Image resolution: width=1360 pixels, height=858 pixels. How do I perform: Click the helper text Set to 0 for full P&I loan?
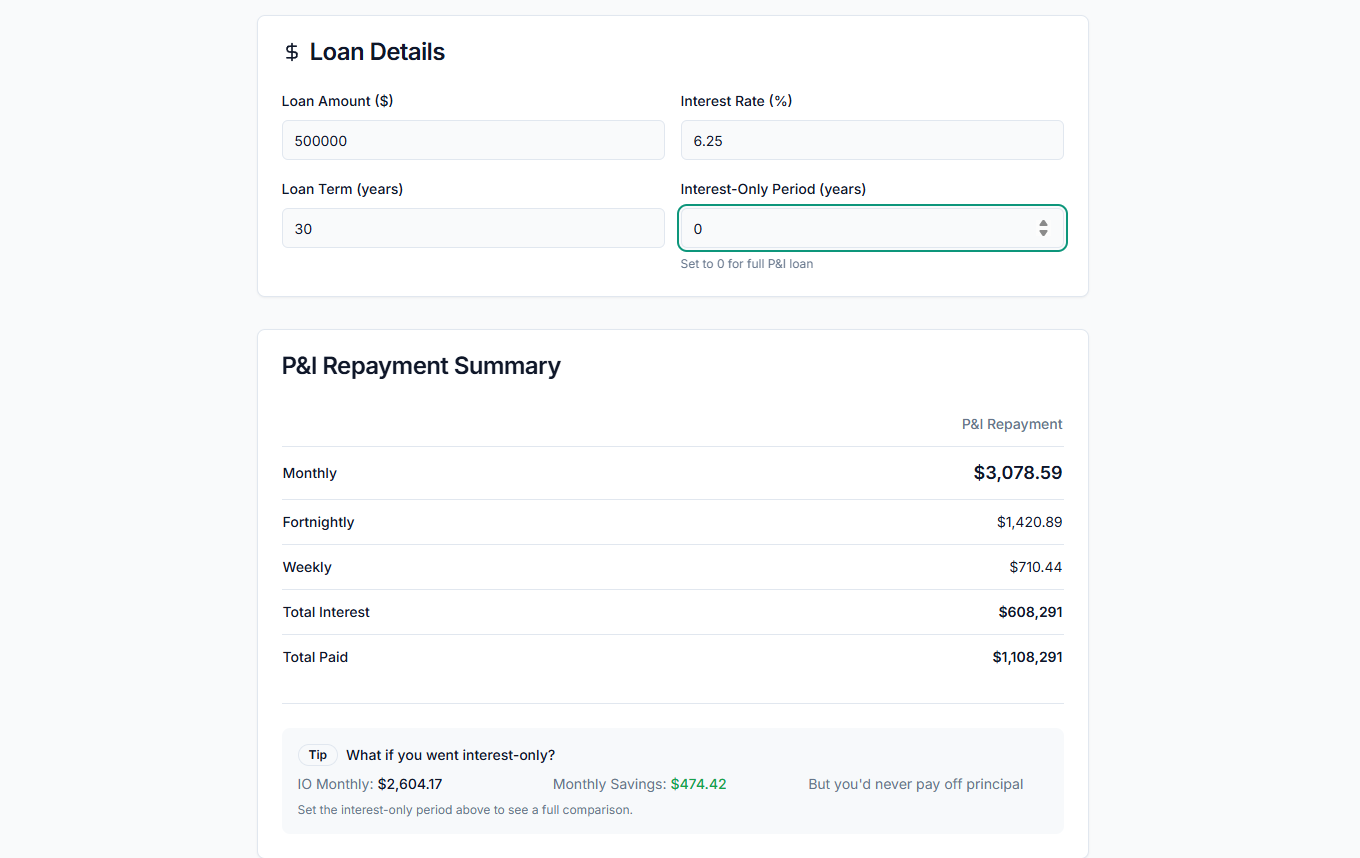click(x=747, y=263)
